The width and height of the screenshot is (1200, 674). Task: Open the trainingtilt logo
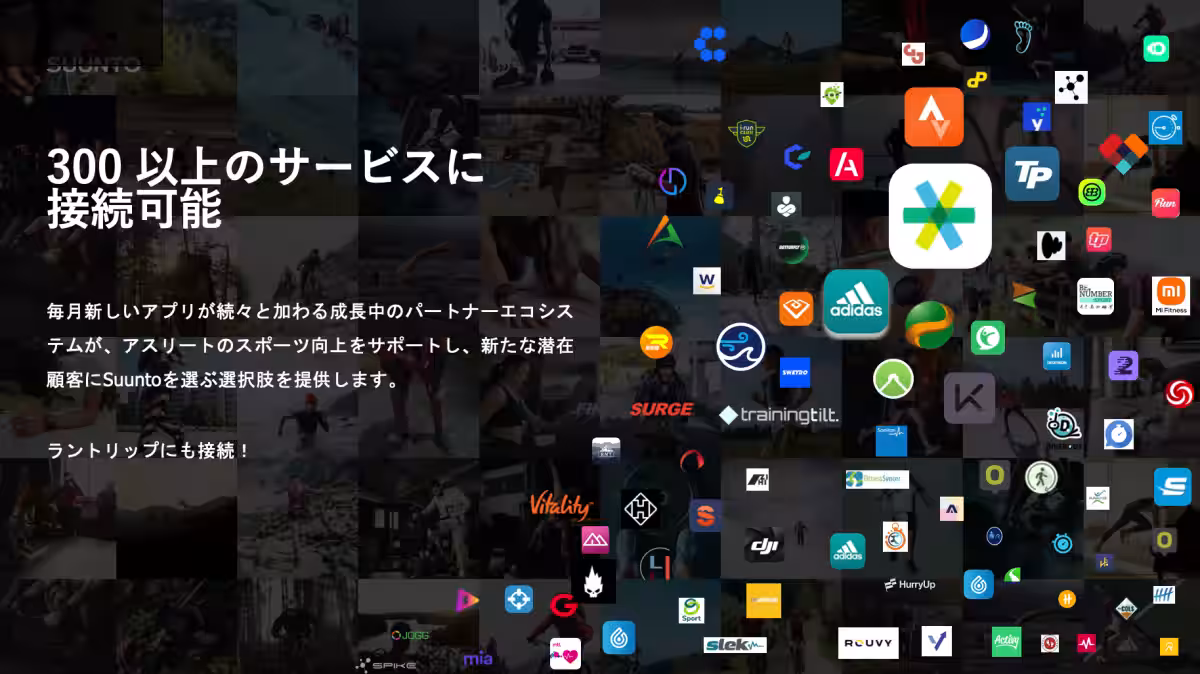pos(780,414)
